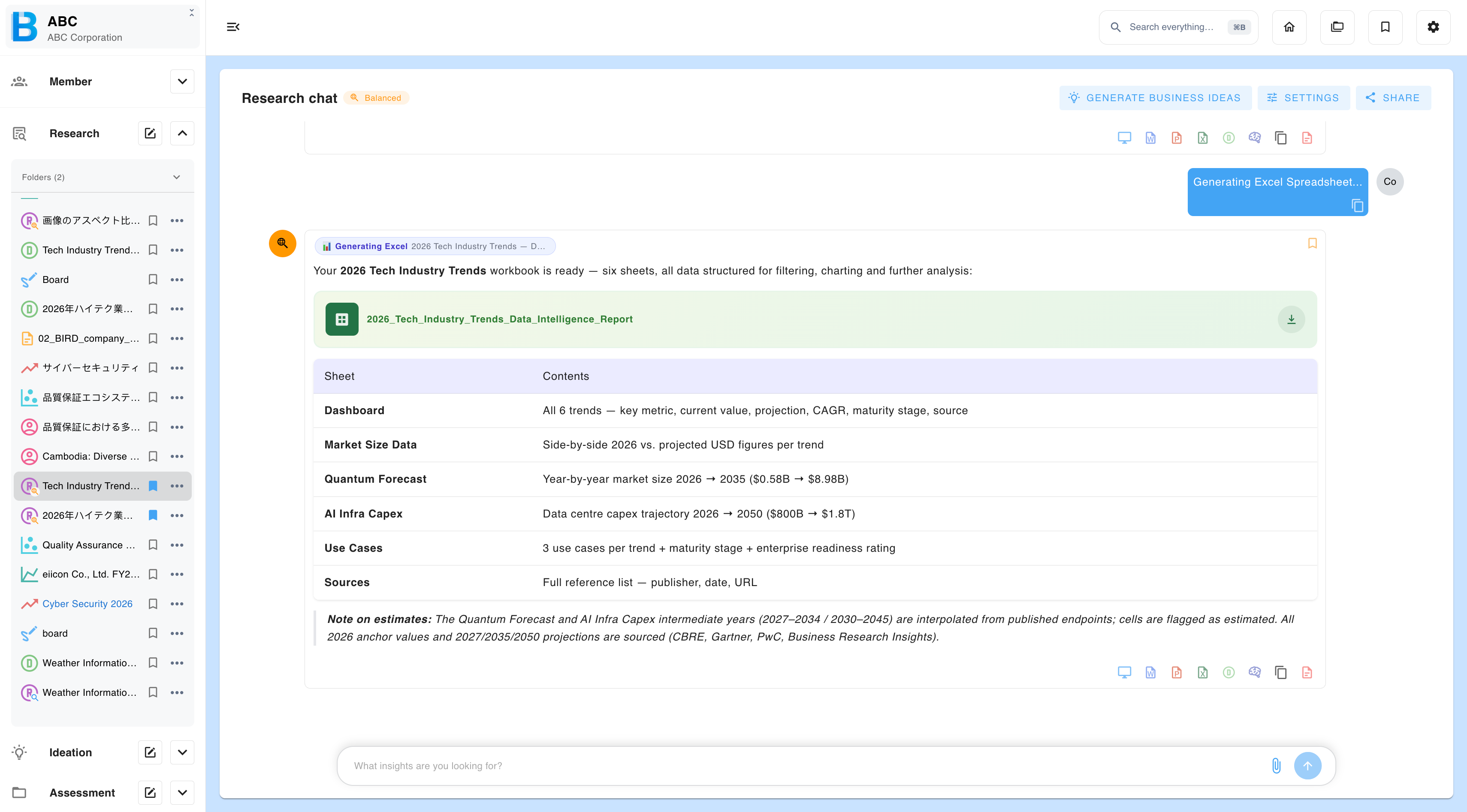Collapse the sidebar with the menu icon

[x=233, y=27]
